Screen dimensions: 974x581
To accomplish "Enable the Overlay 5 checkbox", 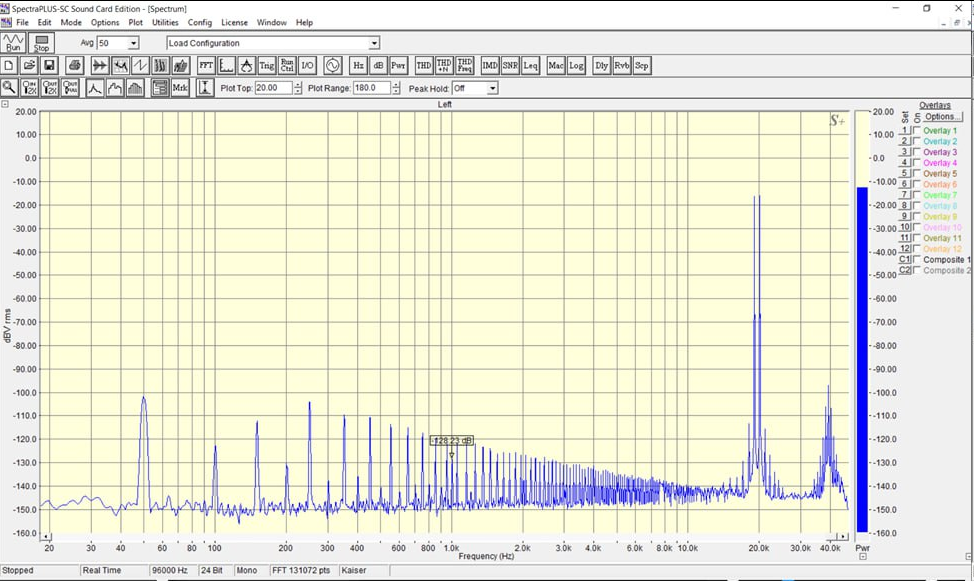I will tap(916, 173).
